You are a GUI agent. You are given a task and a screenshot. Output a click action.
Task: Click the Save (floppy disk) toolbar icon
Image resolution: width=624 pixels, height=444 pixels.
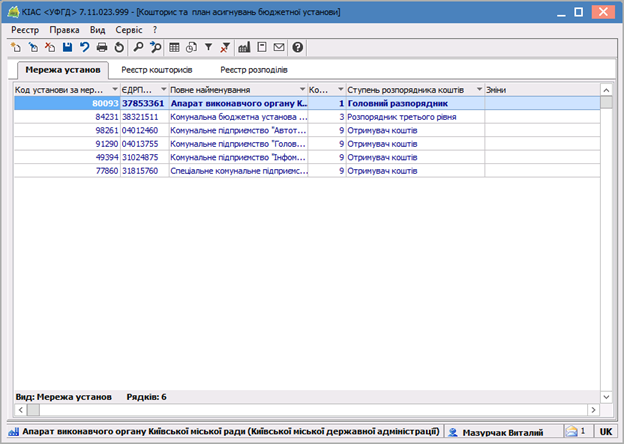coord(67,47)
